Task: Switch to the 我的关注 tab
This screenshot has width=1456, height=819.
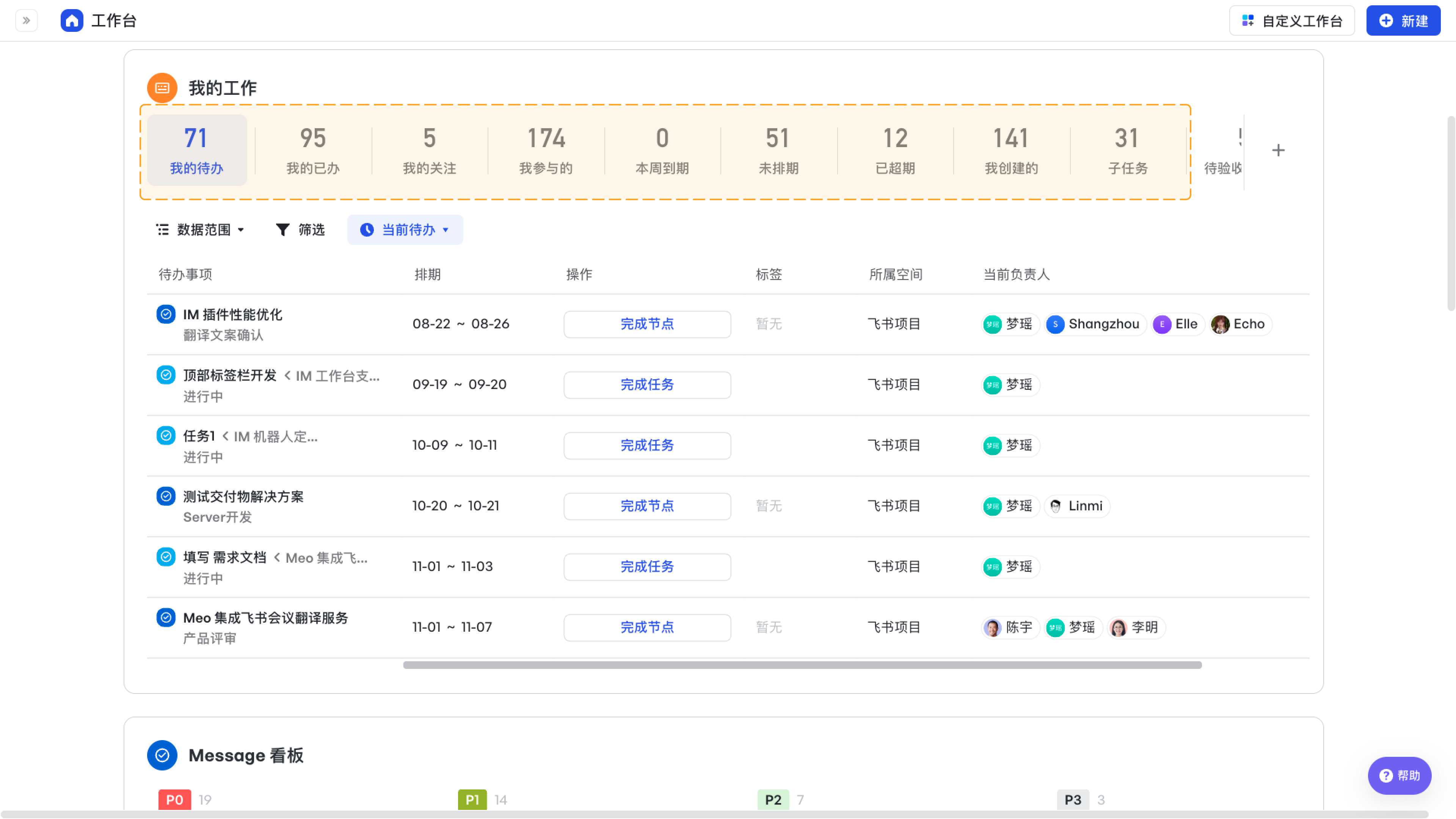Action: tap(429, 150)
